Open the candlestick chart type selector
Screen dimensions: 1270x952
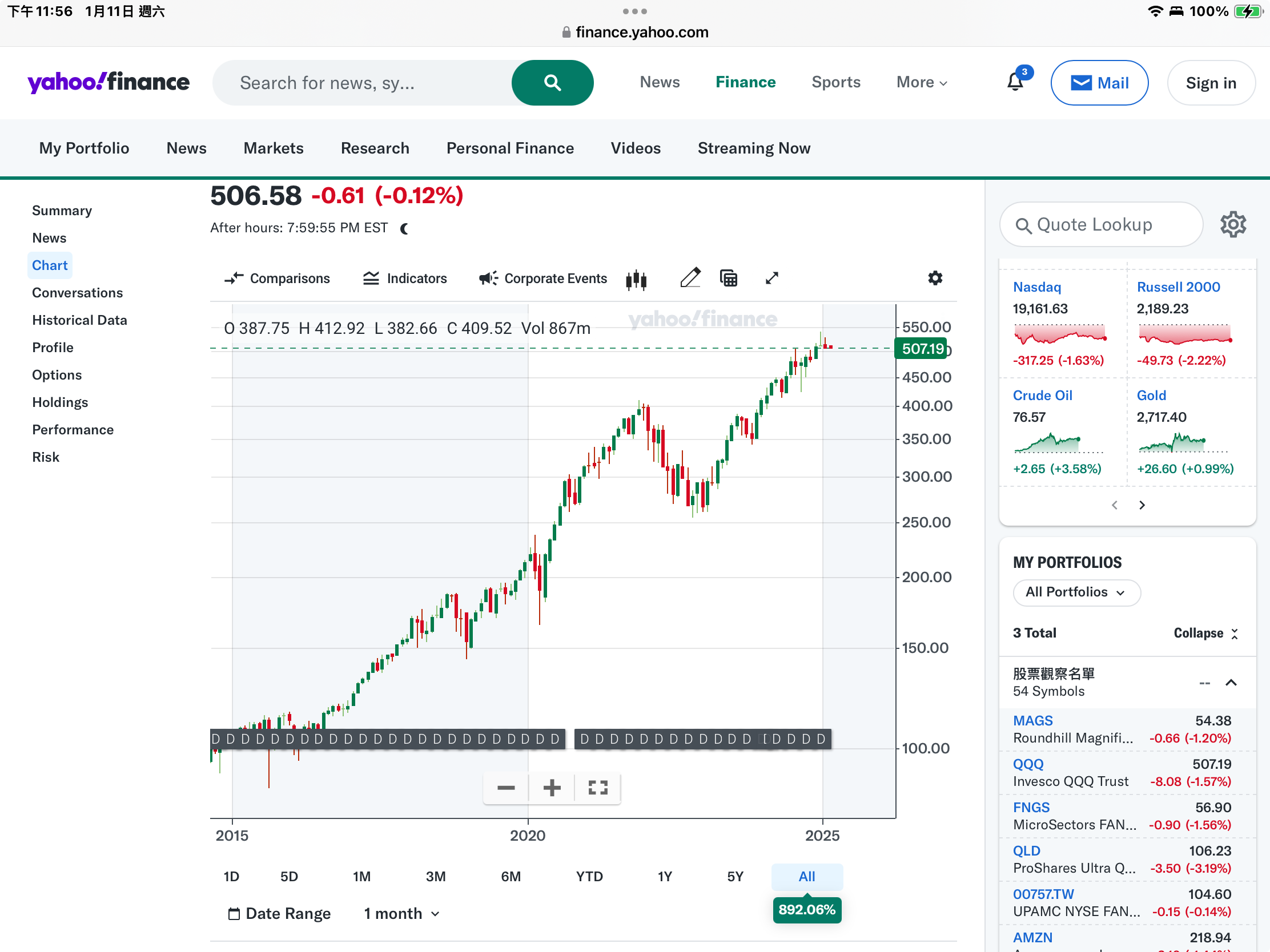point(636,279)
